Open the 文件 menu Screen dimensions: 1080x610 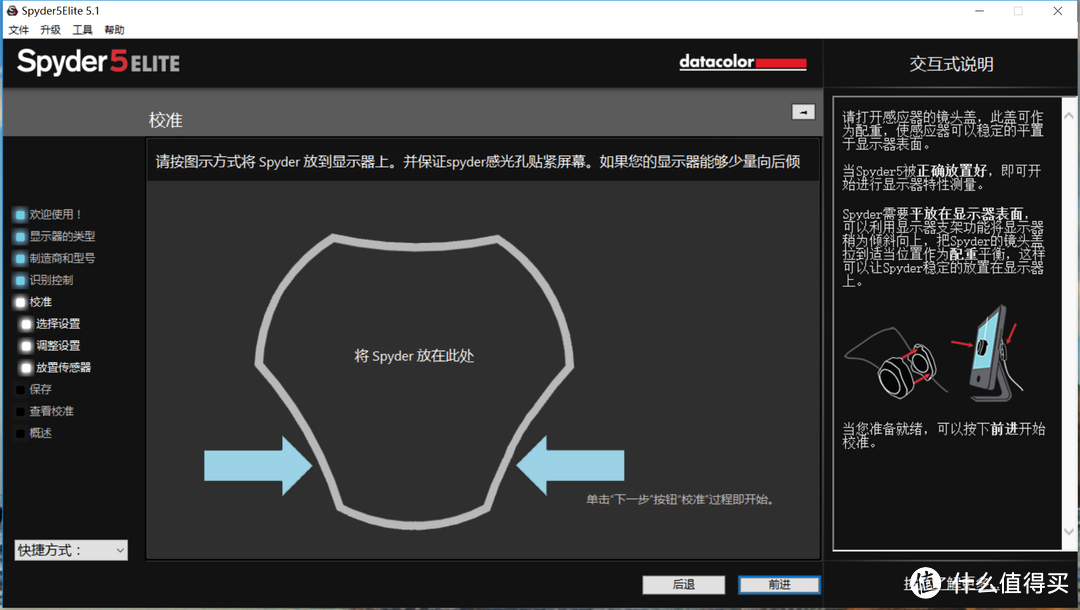pos(19,30)
